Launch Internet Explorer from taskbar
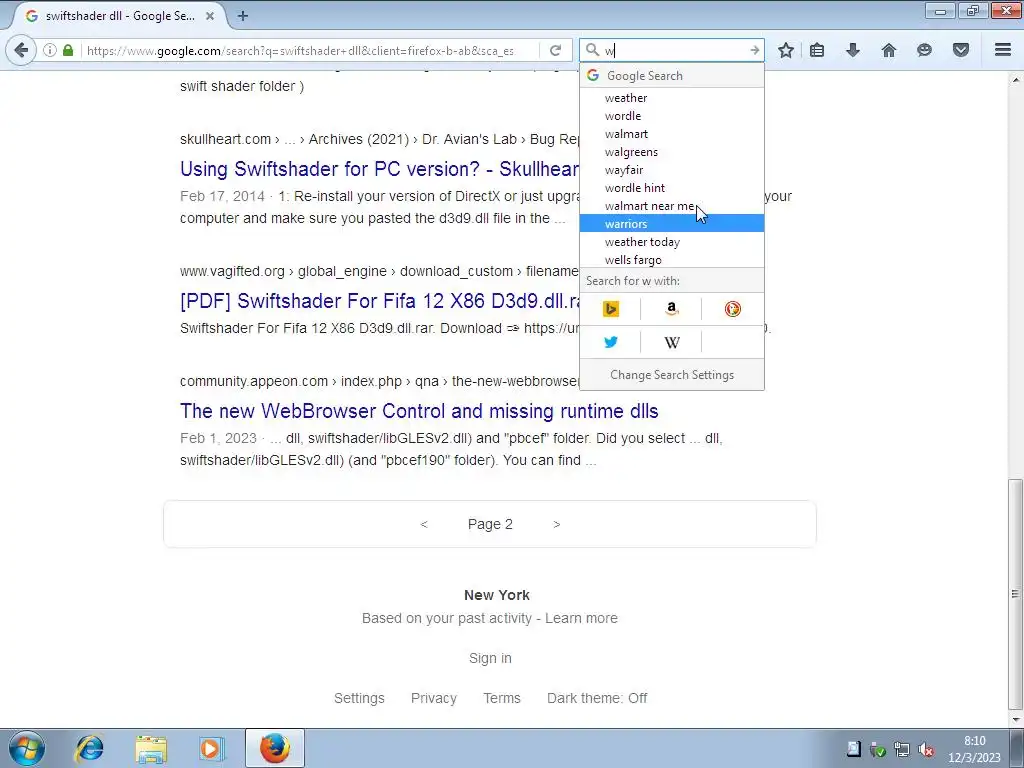Viewport: 1024px width, 768px height. click(89, 748)
